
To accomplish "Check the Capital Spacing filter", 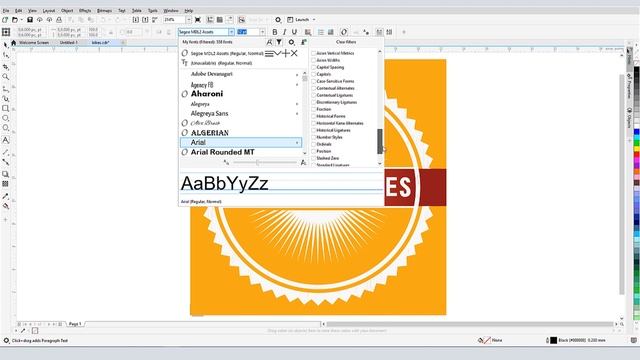I will 313,67.
